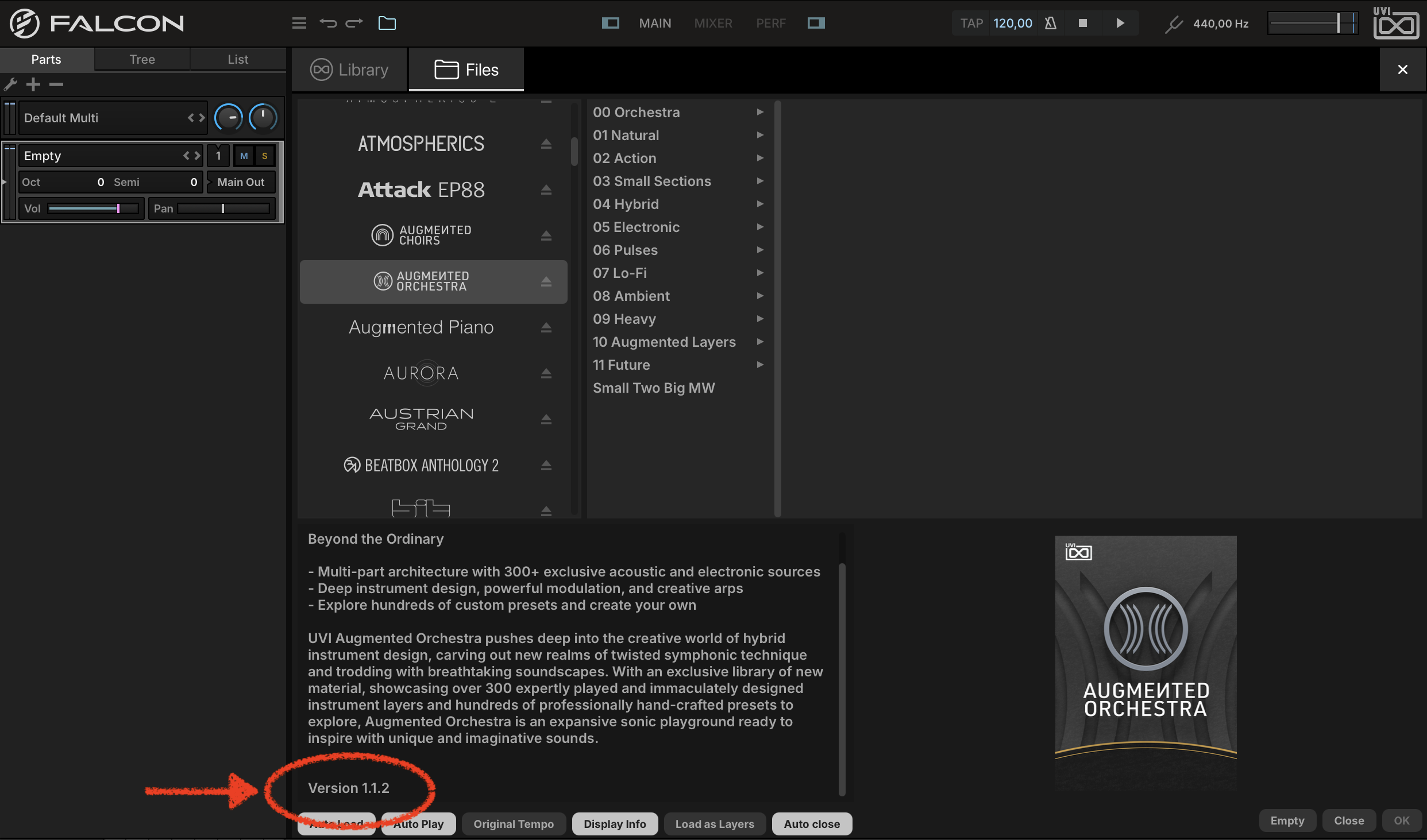Screen dimensions: 1427x840
Task: Switch to the Parts tab
Action: click(47, 59)
